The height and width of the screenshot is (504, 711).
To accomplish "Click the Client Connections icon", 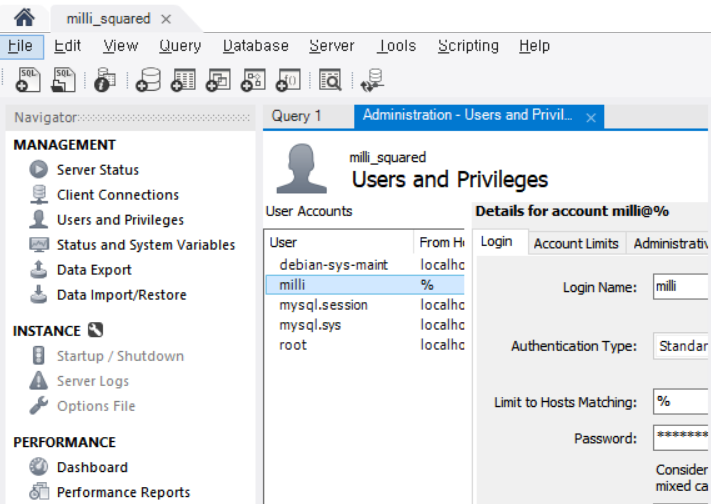I will [x=39, y=194].
